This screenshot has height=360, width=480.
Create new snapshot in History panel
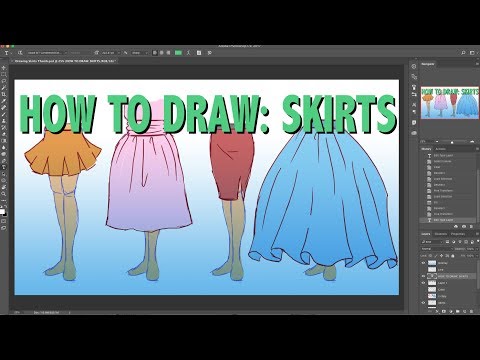464,226
